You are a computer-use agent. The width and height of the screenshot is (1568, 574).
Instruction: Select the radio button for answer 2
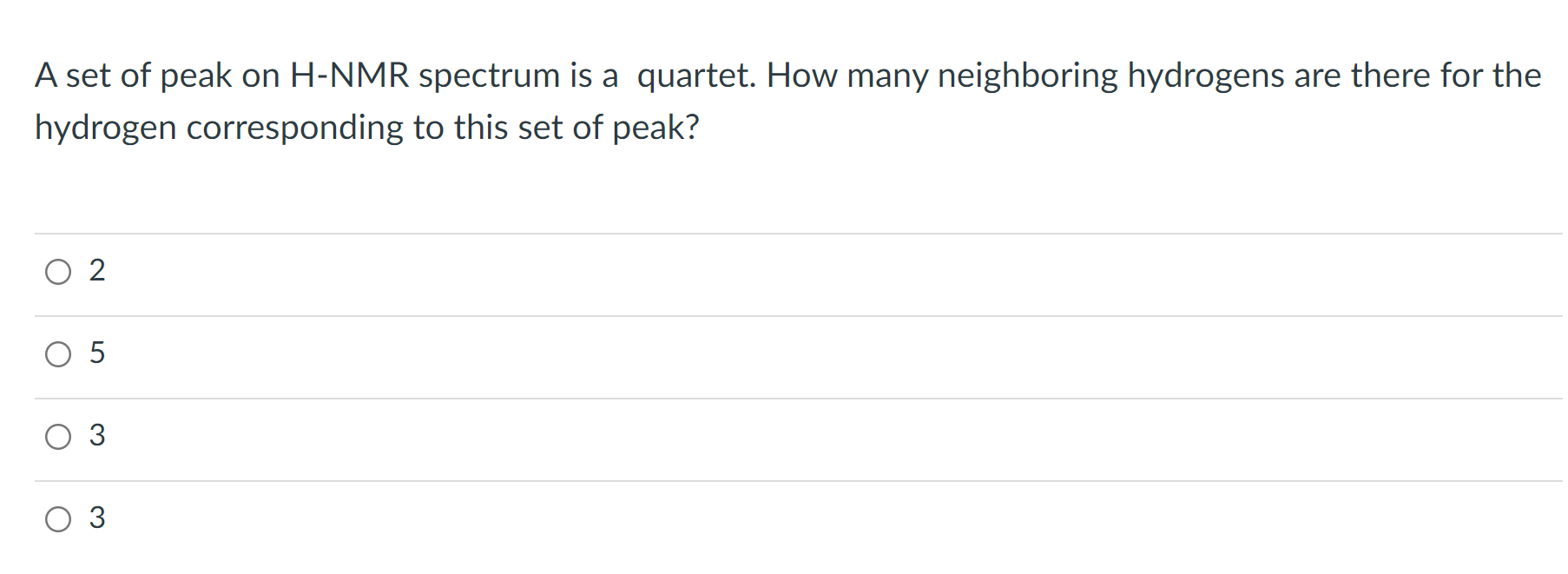point(58,272)
